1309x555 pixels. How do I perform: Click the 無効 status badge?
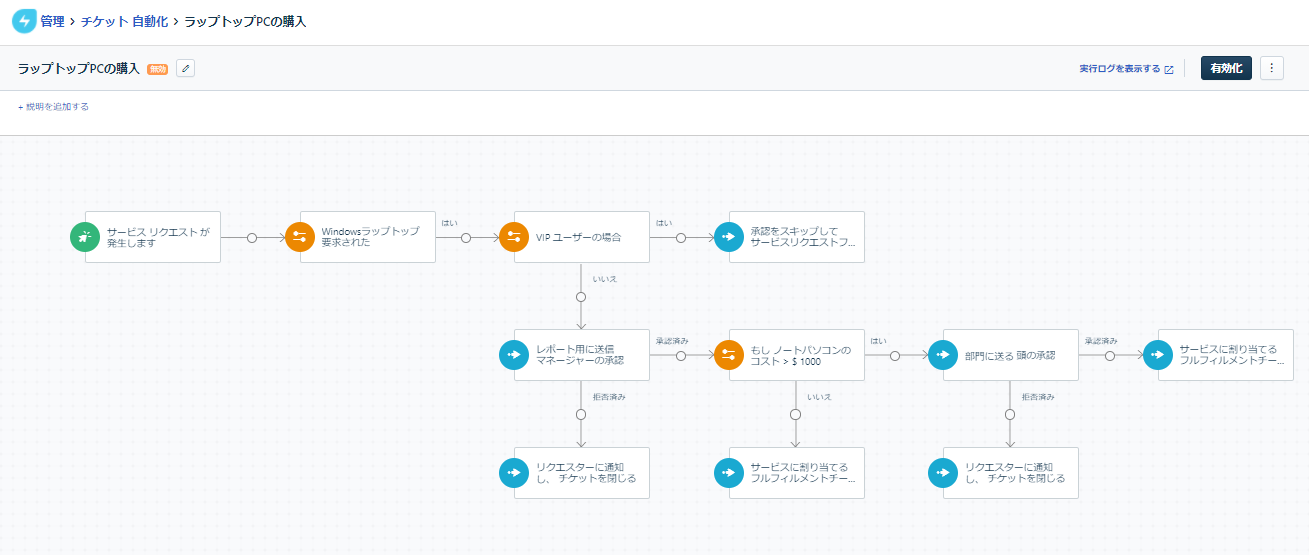coord(157,69)
